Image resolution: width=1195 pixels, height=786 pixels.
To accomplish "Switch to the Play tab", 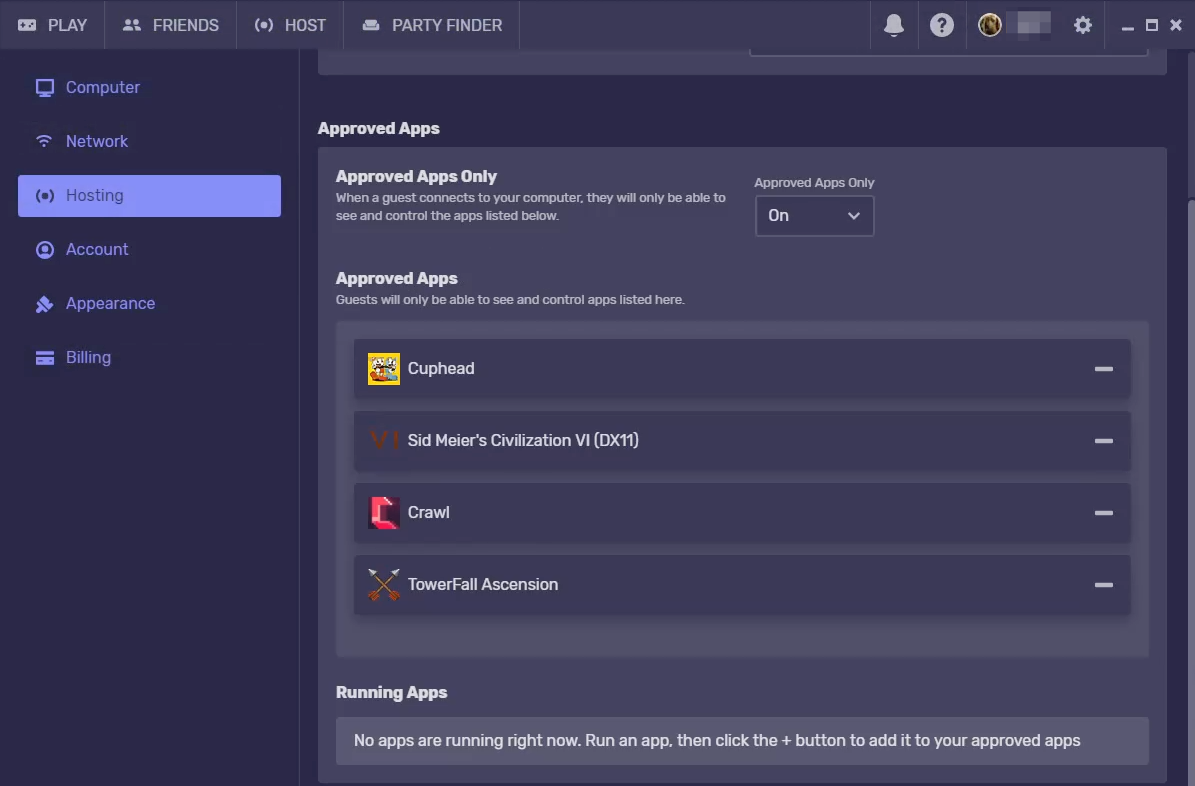I will click(53, 25).
